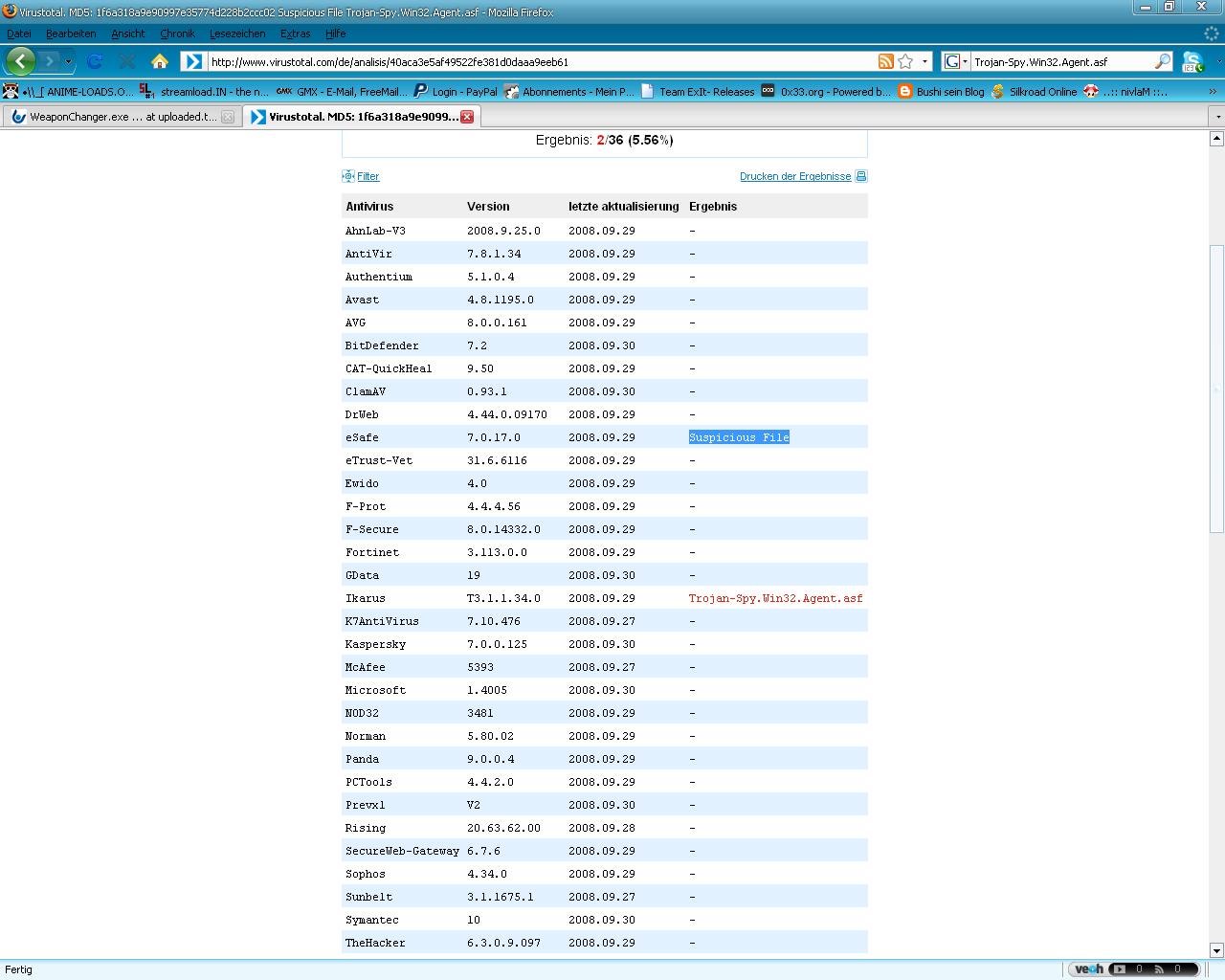
Task: Click the RSS feed icon in address bar
Action: [x=885, y=61]
